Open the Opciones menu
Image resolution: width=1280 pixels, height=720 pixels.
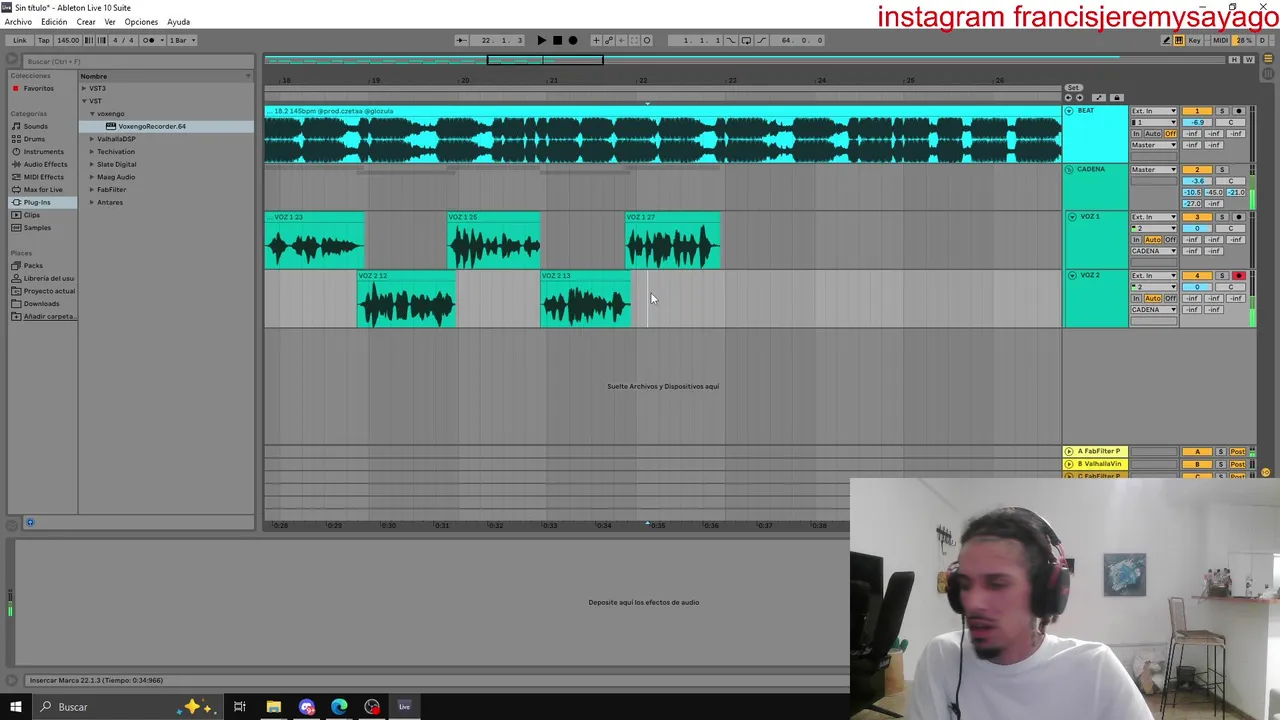click(141, 22)
